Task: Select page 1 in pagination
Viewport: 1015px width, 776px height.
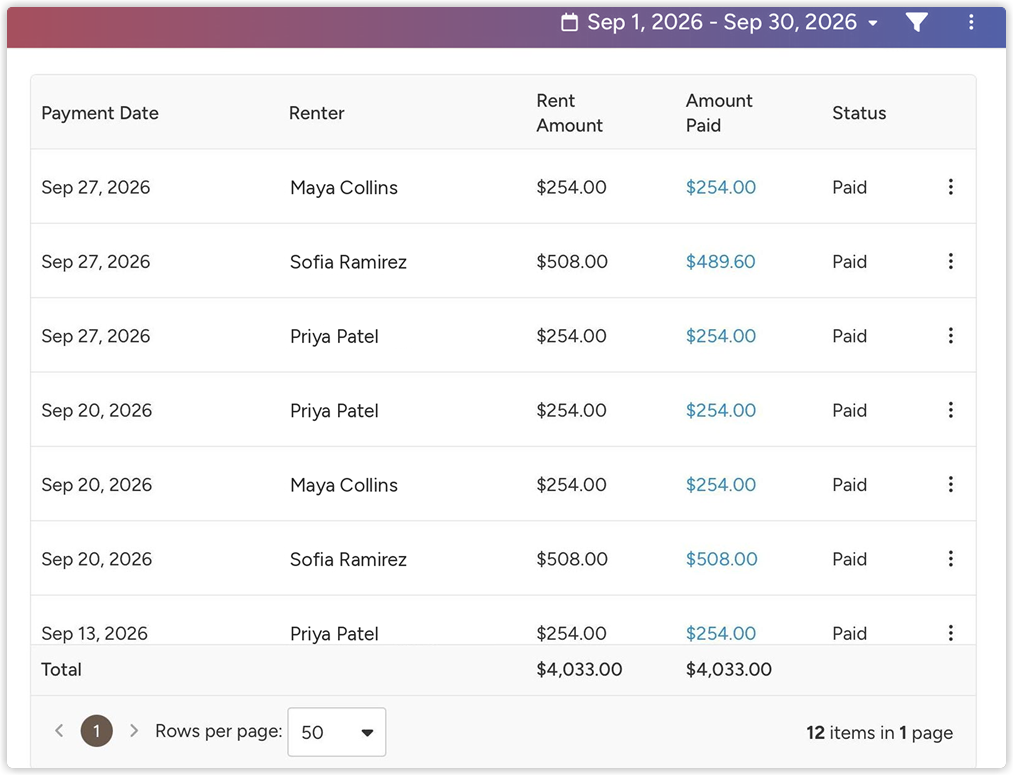Action: click(x=96, y=731)
